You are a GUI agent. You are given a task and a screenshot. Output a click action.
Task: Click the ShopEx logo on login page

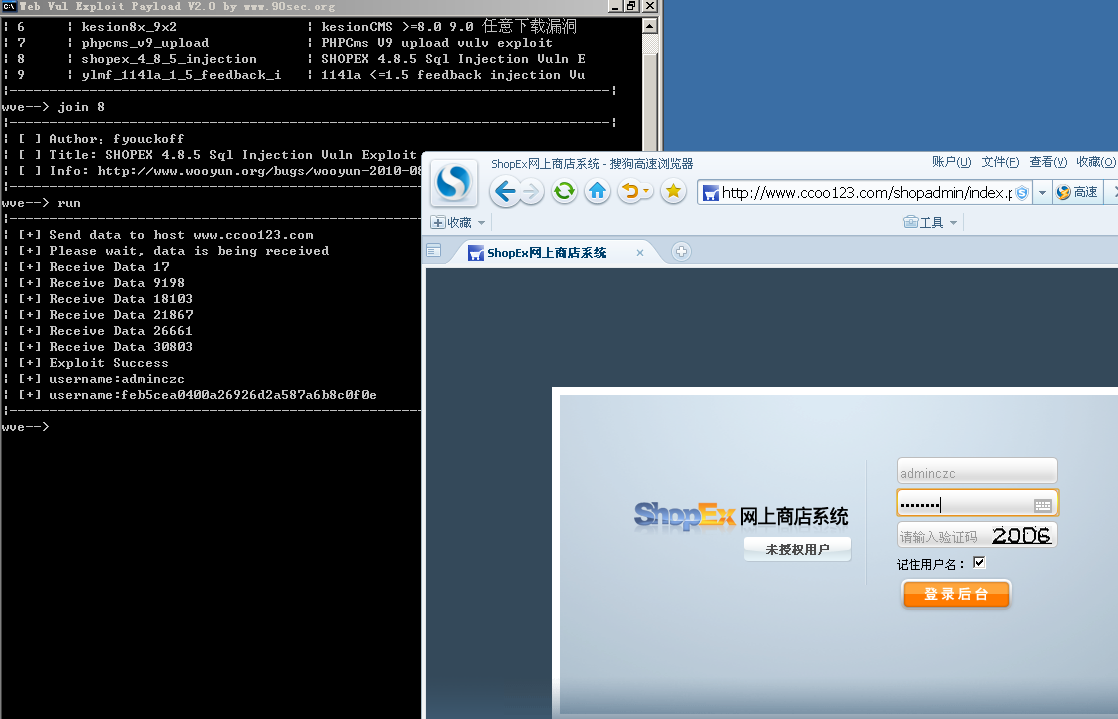coord(683,515)
